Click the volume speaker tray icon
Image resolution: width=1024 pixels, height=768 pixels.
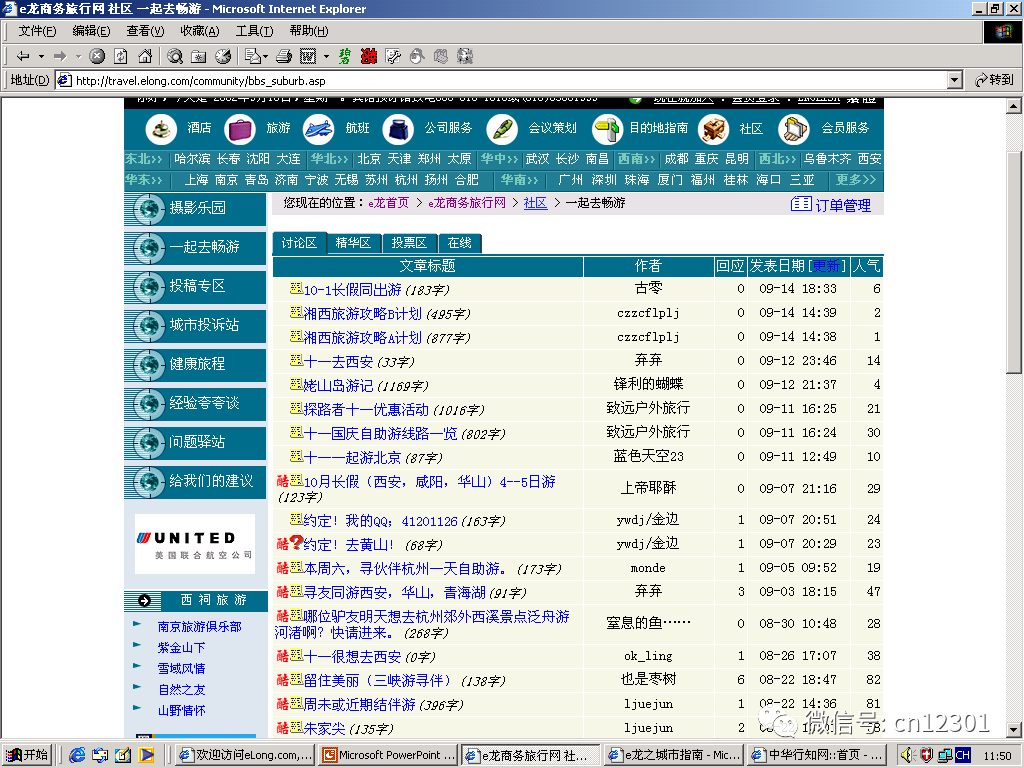coord(906,755)
